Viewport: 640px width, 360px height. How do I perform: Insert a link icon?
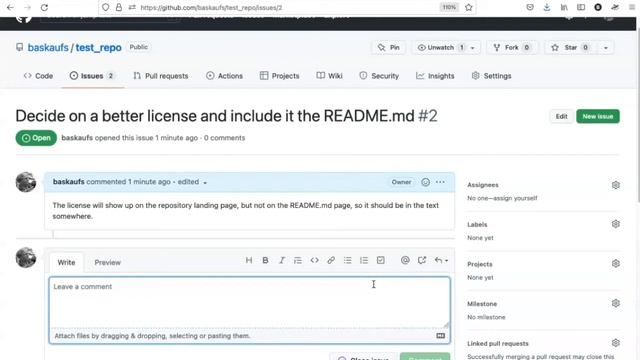pos(331,260)
